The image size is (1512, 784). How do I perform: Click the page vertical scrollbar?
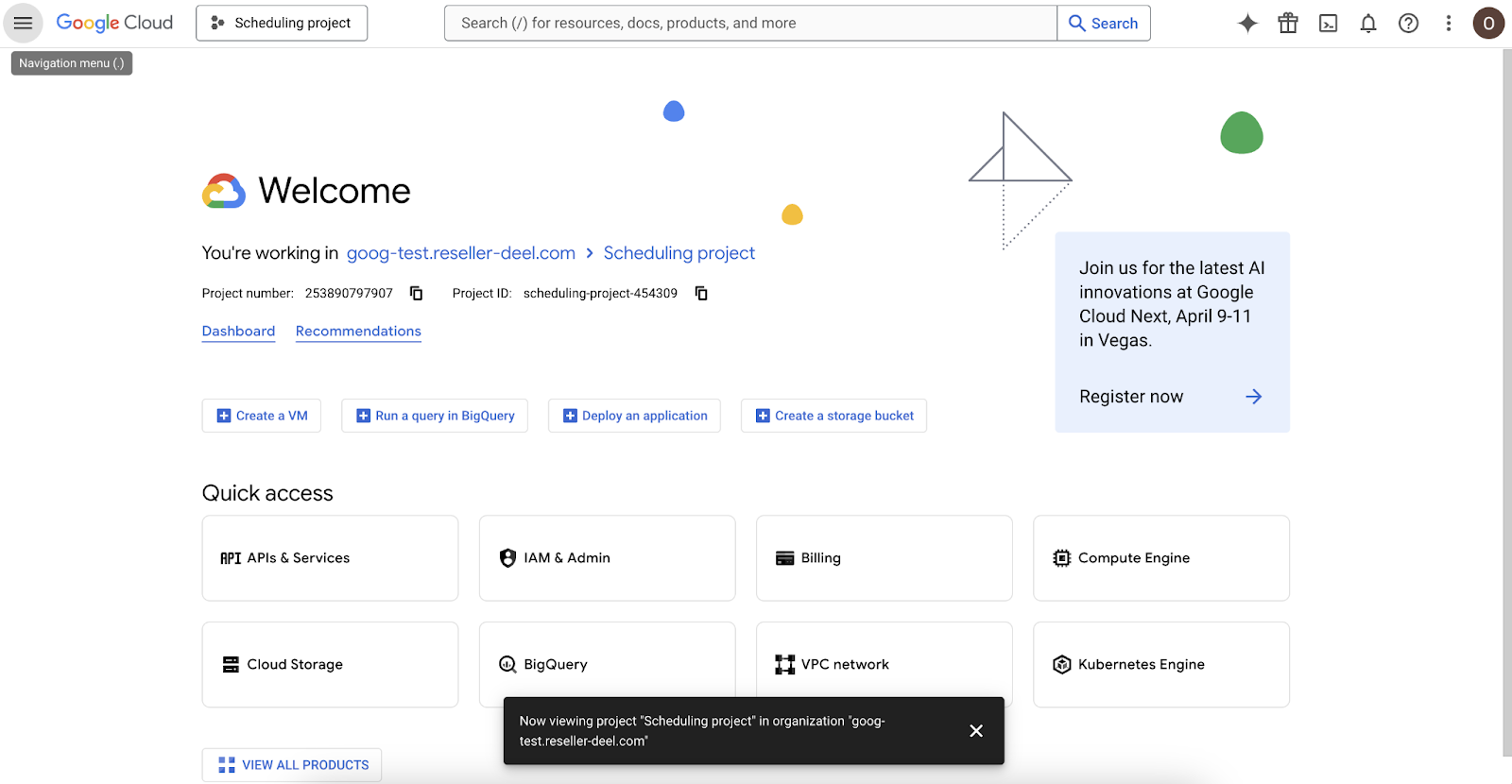(x=1506, y=402)
